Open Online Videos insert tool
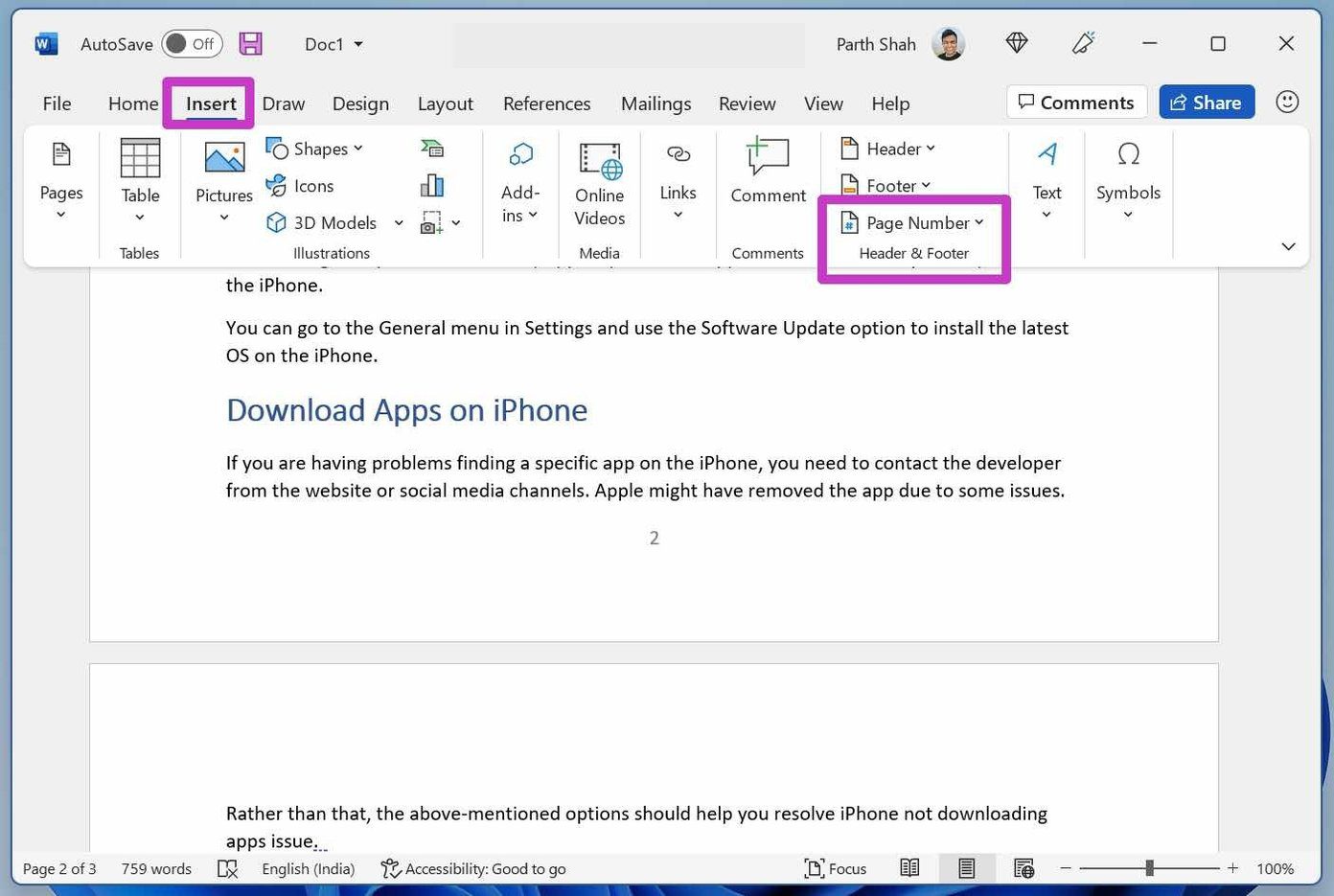The width and height of the screenshot is (1334, 896). click(600, 184)
